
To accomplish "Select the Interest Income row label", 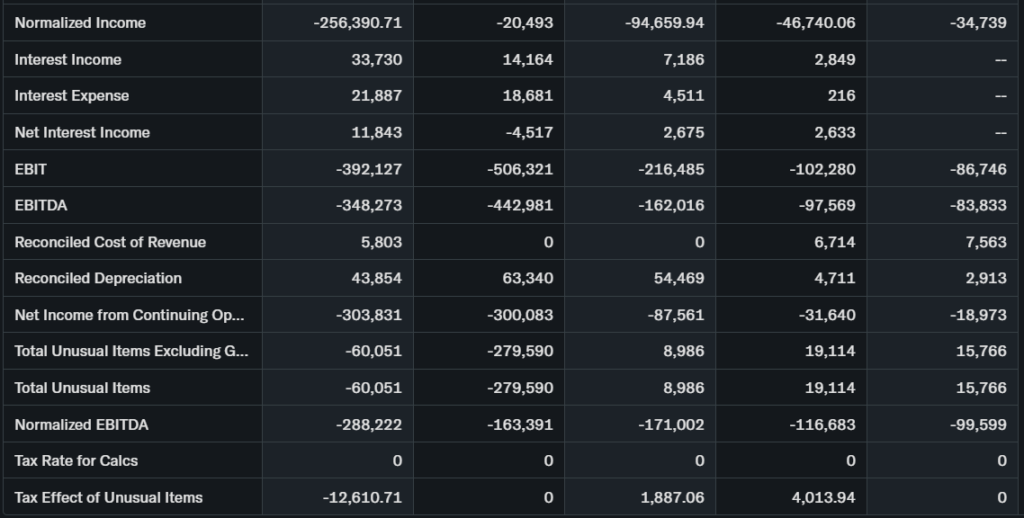I will pos(68,60).
